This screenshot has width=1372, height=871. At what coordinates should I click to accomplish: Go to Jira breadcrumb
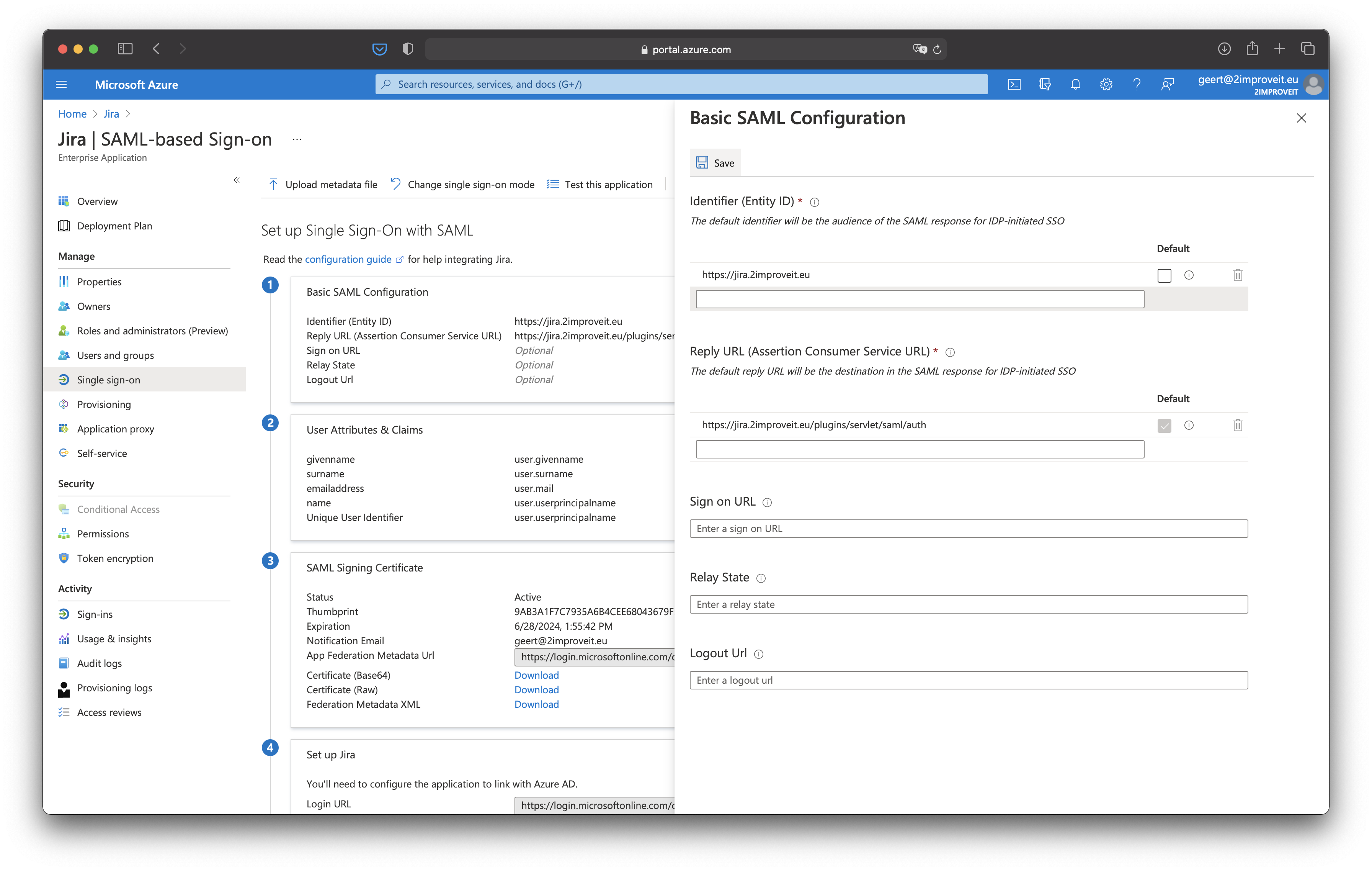coord(111,113)
